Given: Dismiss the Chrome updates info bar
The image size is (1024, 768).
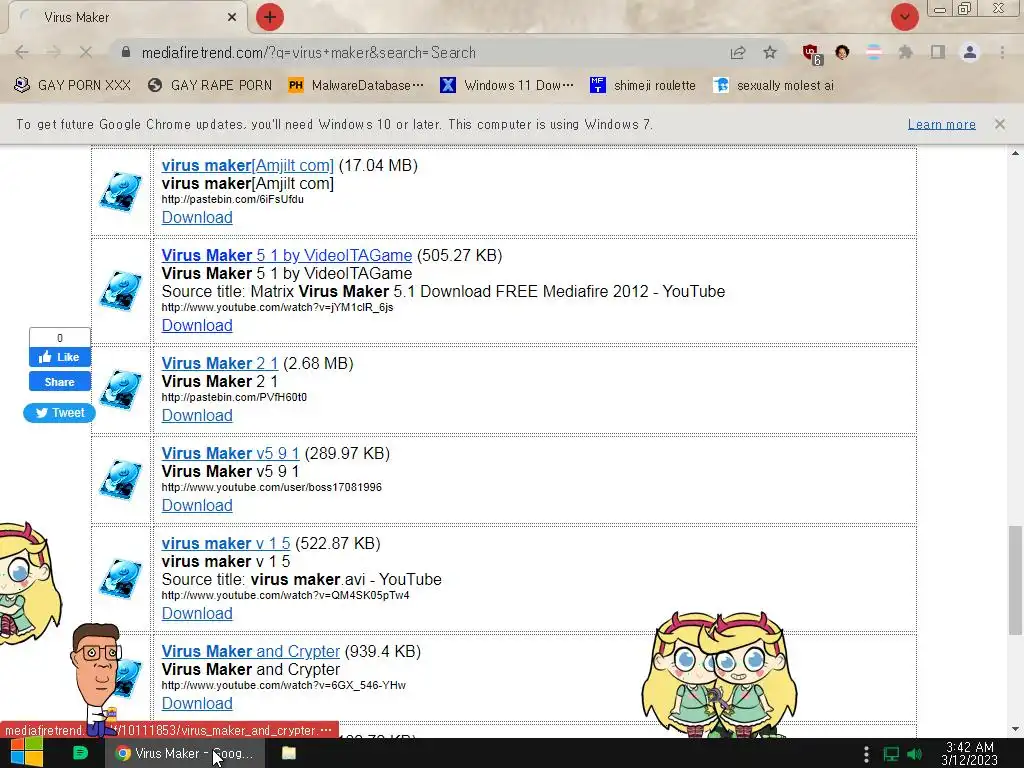Looking at the screenshot, I should [x=999, y=124].
